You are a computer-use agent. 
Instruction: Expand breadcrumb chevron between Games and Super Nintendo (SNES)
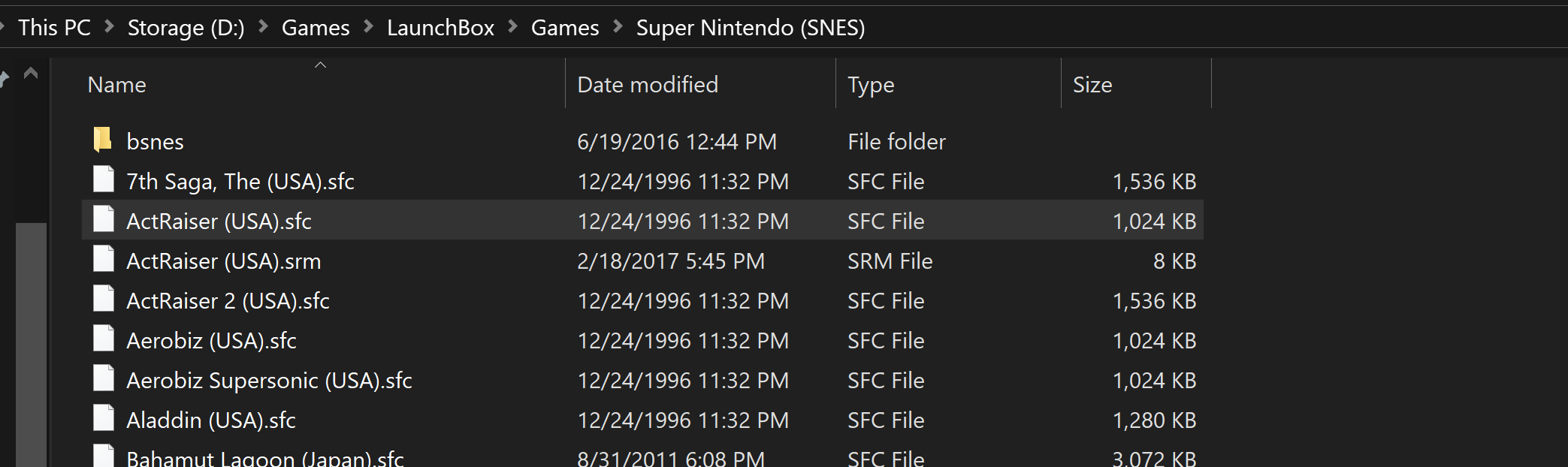pyautogui.click(x=618, y=26)
